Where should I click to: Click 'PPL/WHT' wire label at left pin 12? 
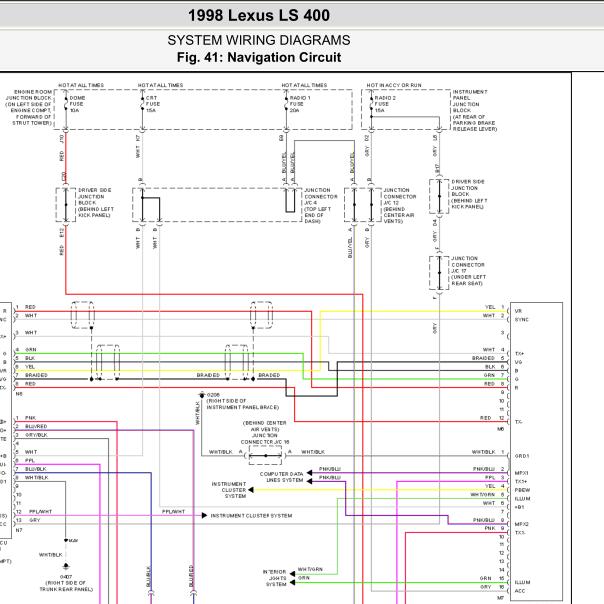pyautogui.click(x=40, y=512)
